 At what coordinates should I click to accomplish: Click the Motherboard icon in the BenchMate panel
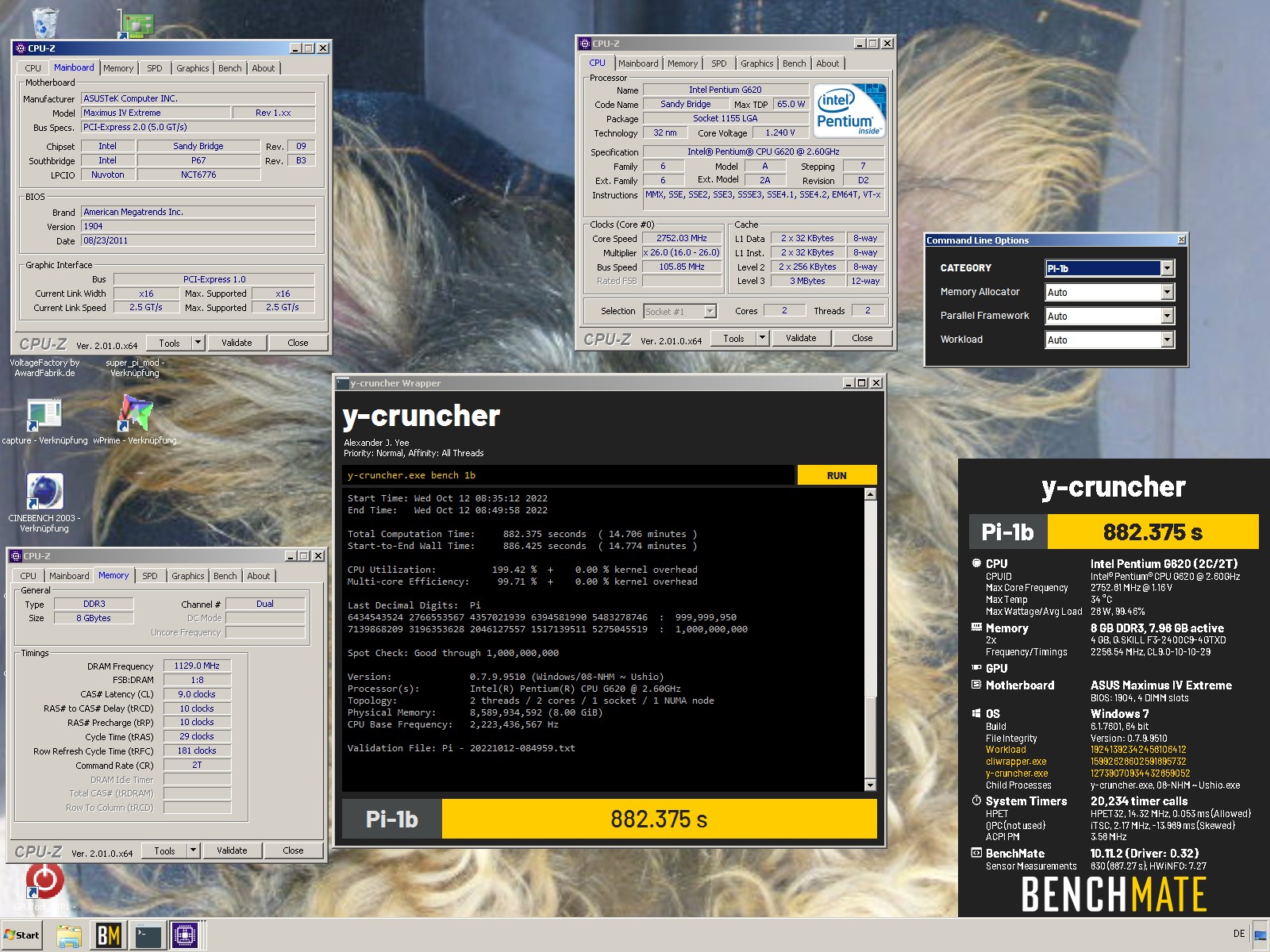[976, 685]
